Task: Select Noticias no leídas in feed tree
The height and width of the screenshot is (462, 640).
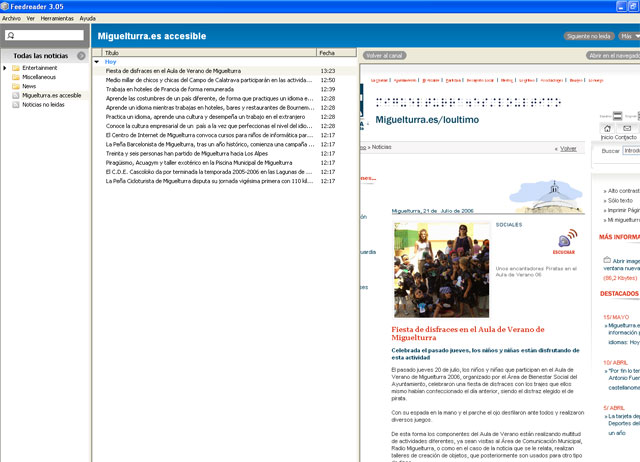Action: [43, 104]
